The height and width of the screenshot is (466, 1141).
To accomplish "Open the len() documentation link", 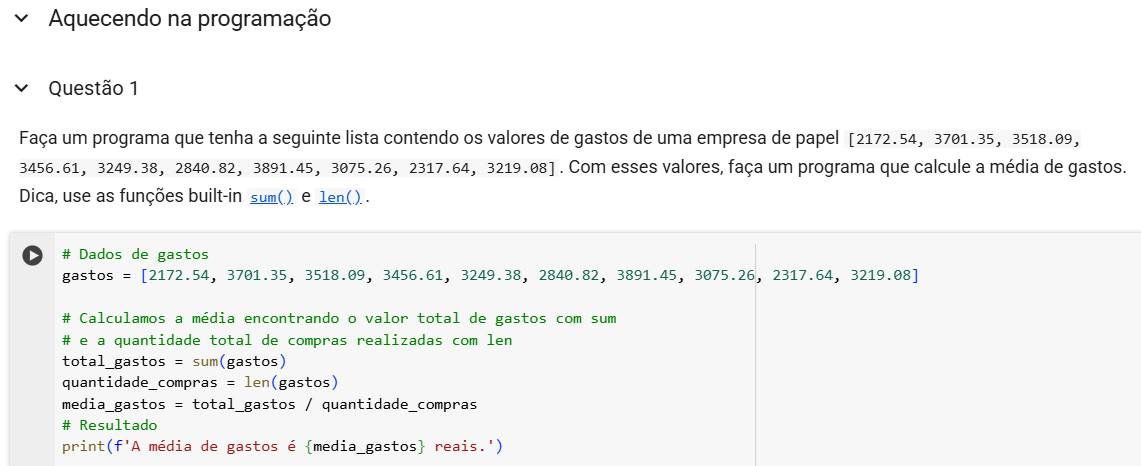I will pos(340,197).
